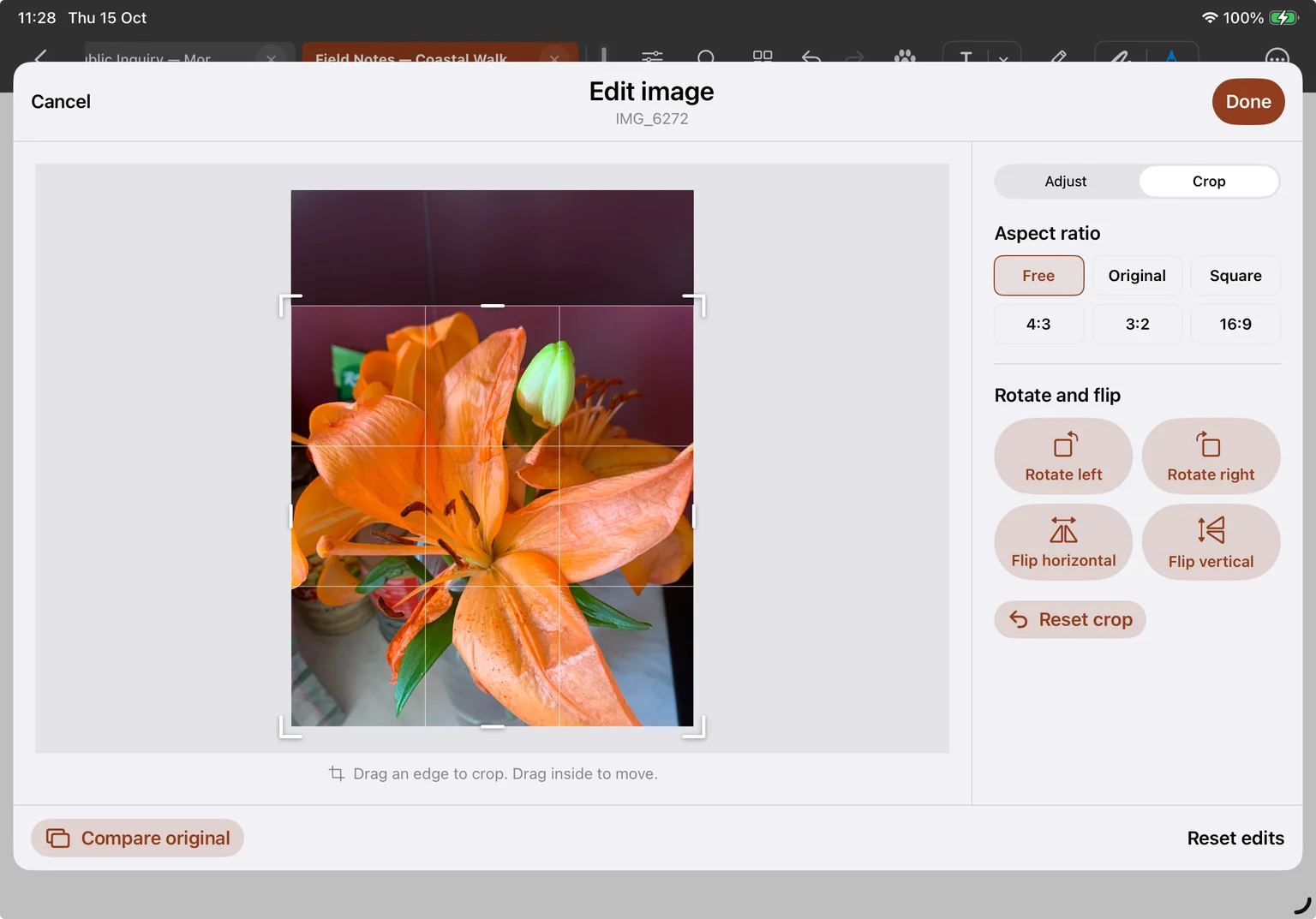The width and height of the screenshot is (1316, 919).
Task: Choose the Square aspect ratio
Action: (x=1235, y=276)
